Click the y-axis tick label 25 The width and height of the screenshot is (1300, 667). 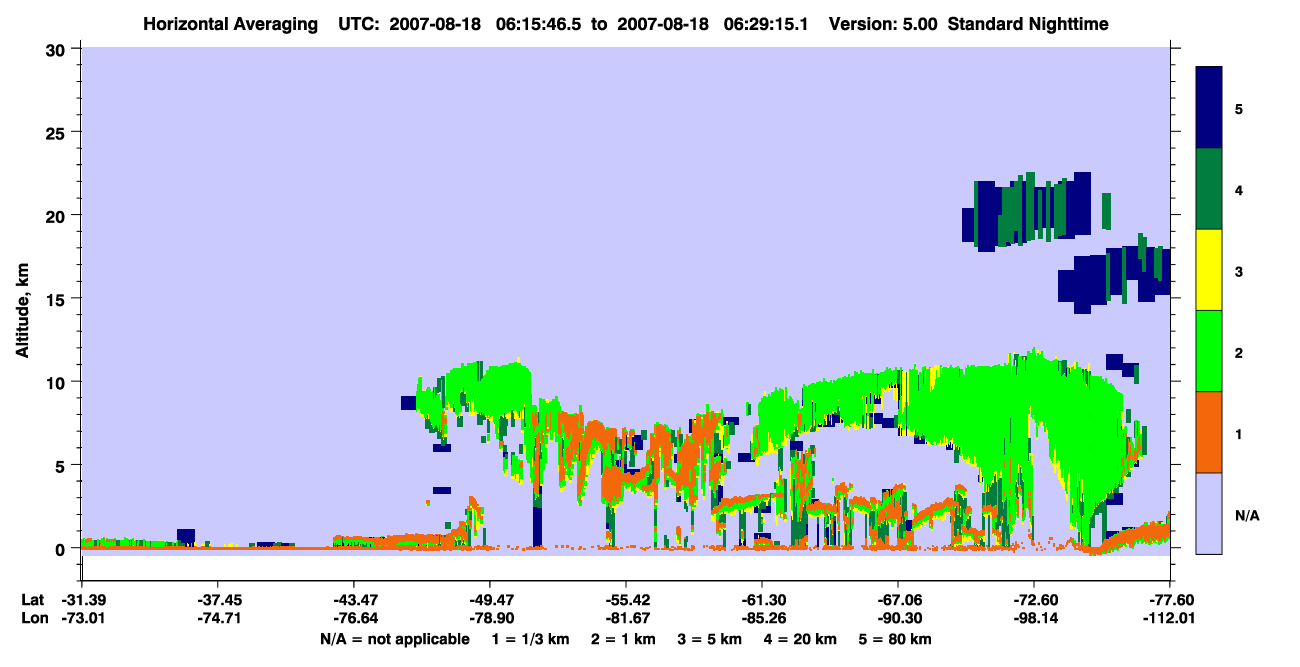(x=57, y=132)
